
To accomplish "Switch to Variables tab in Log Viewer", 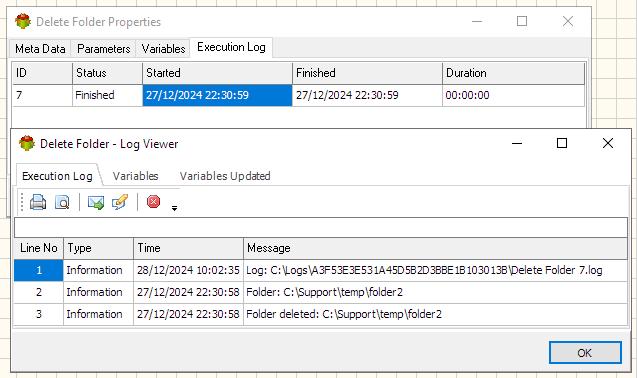I will click(x=135, y=176).
